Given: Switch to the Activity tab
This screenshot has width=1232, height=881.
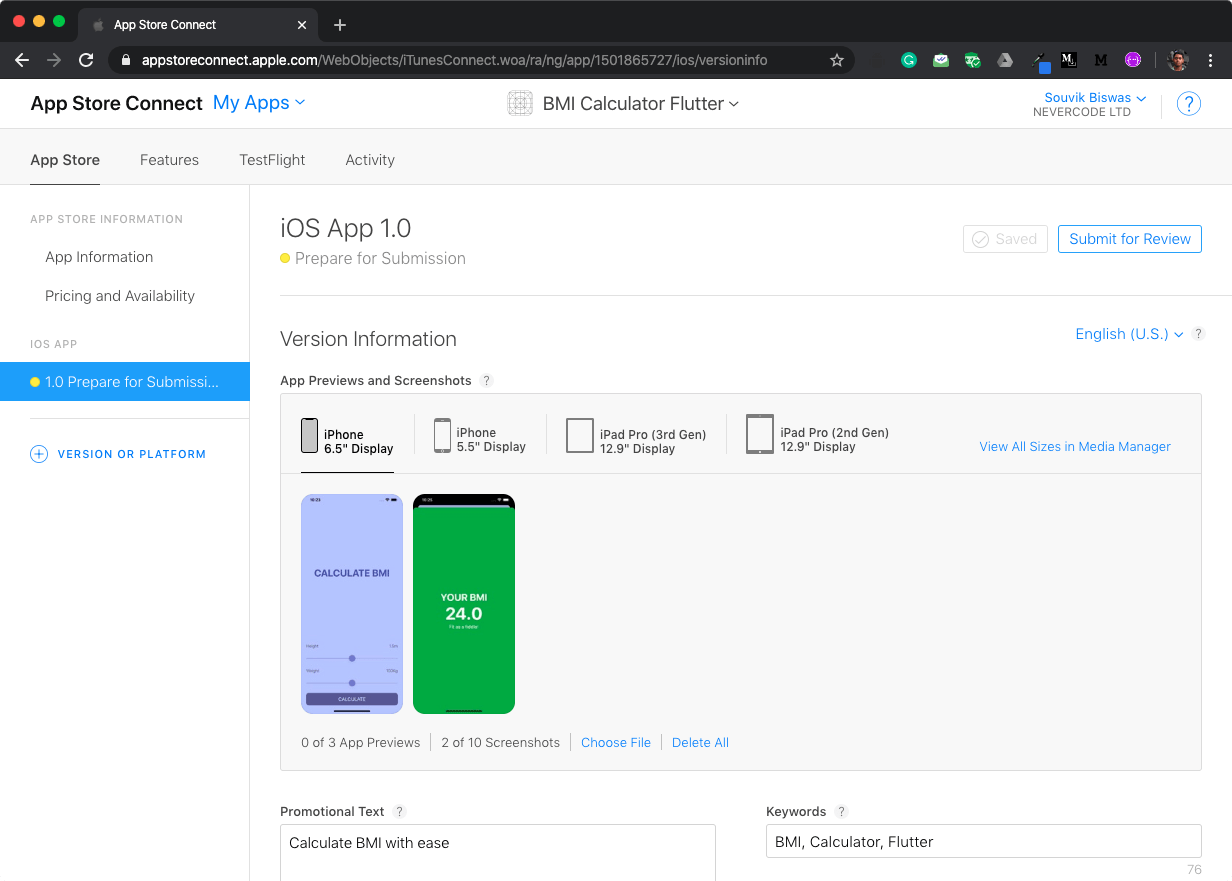Looking at the screenshot, I should coord(370,160).
